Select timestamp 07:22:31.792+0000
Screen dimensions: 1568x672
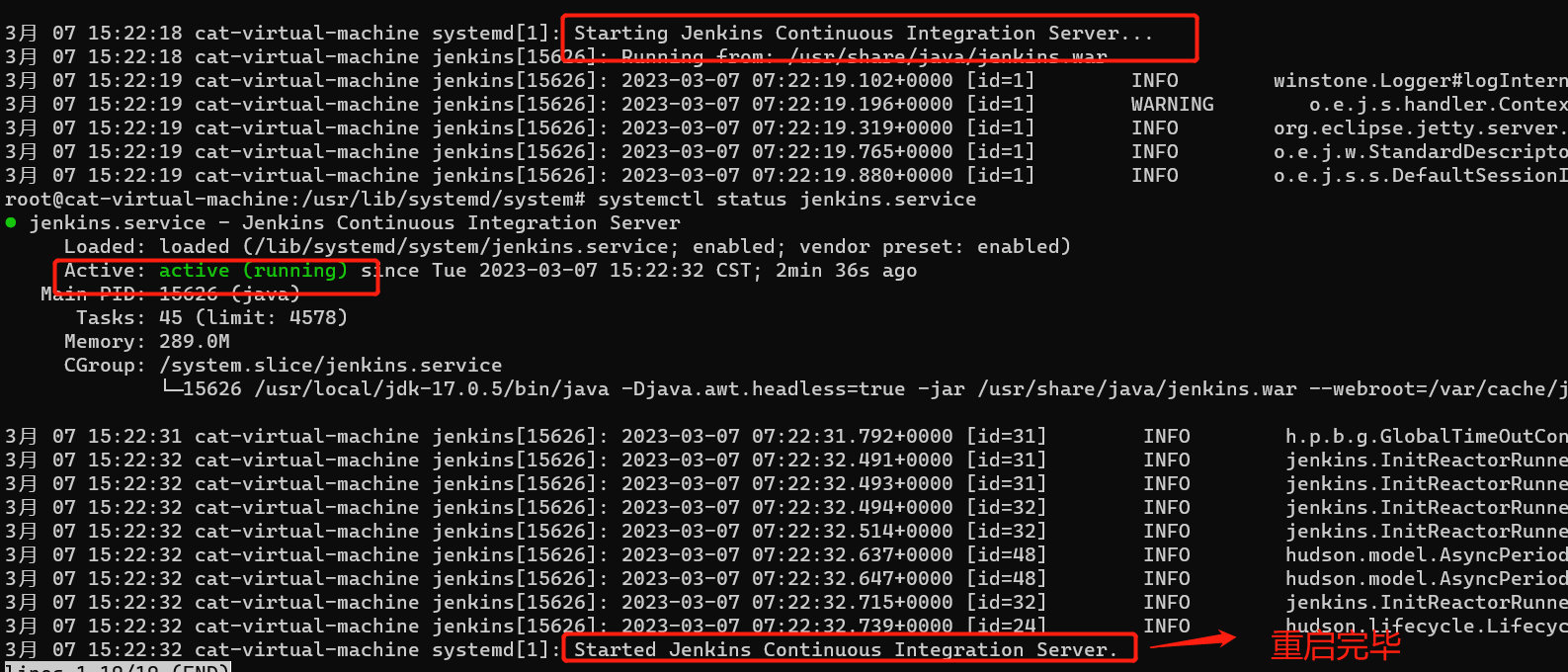point(852,437)
